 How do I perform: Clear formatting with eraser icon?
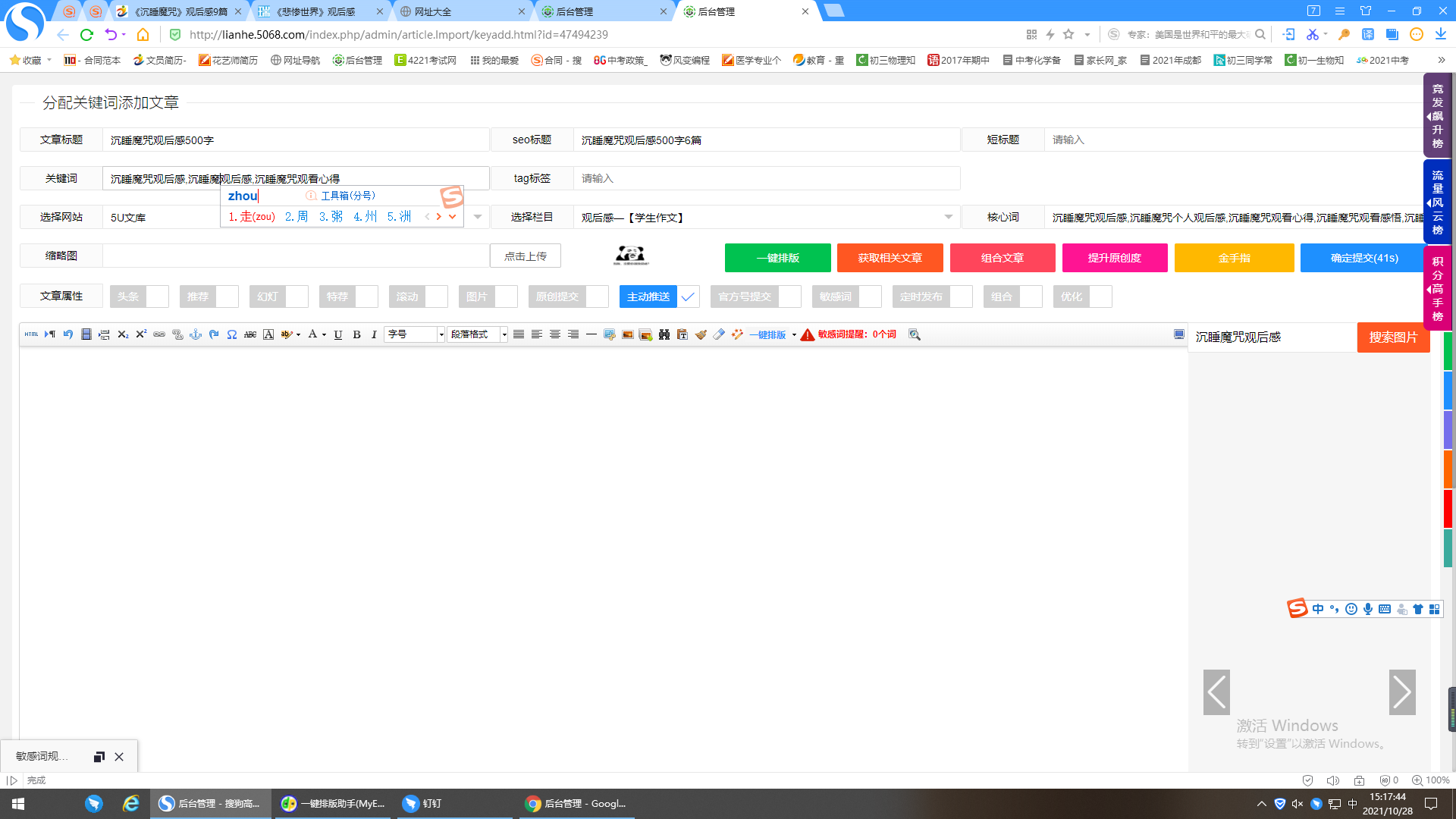719,334
